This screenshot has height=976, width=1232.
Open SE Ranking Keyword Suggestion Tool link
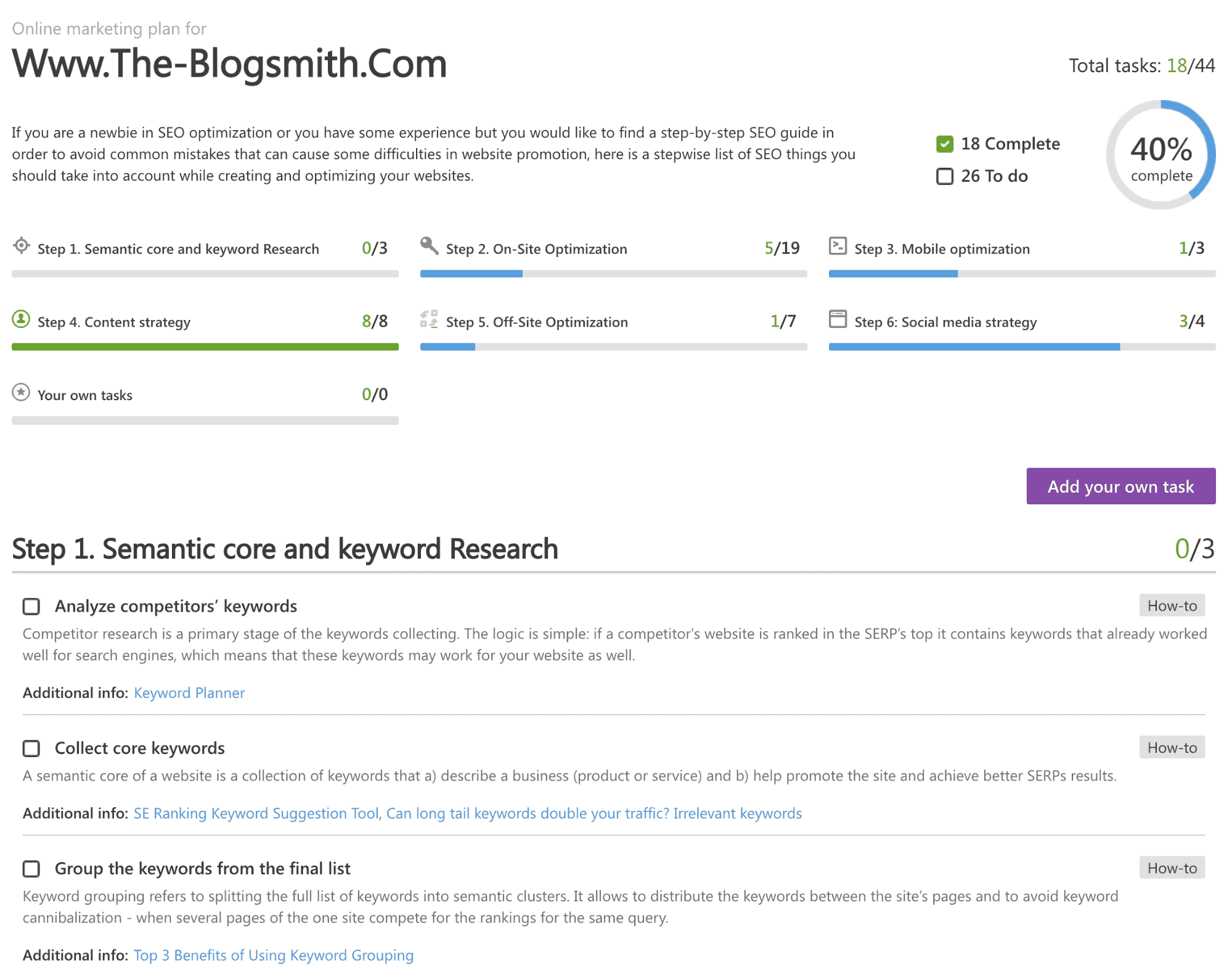pyautogui.click(x=256, y=813)
